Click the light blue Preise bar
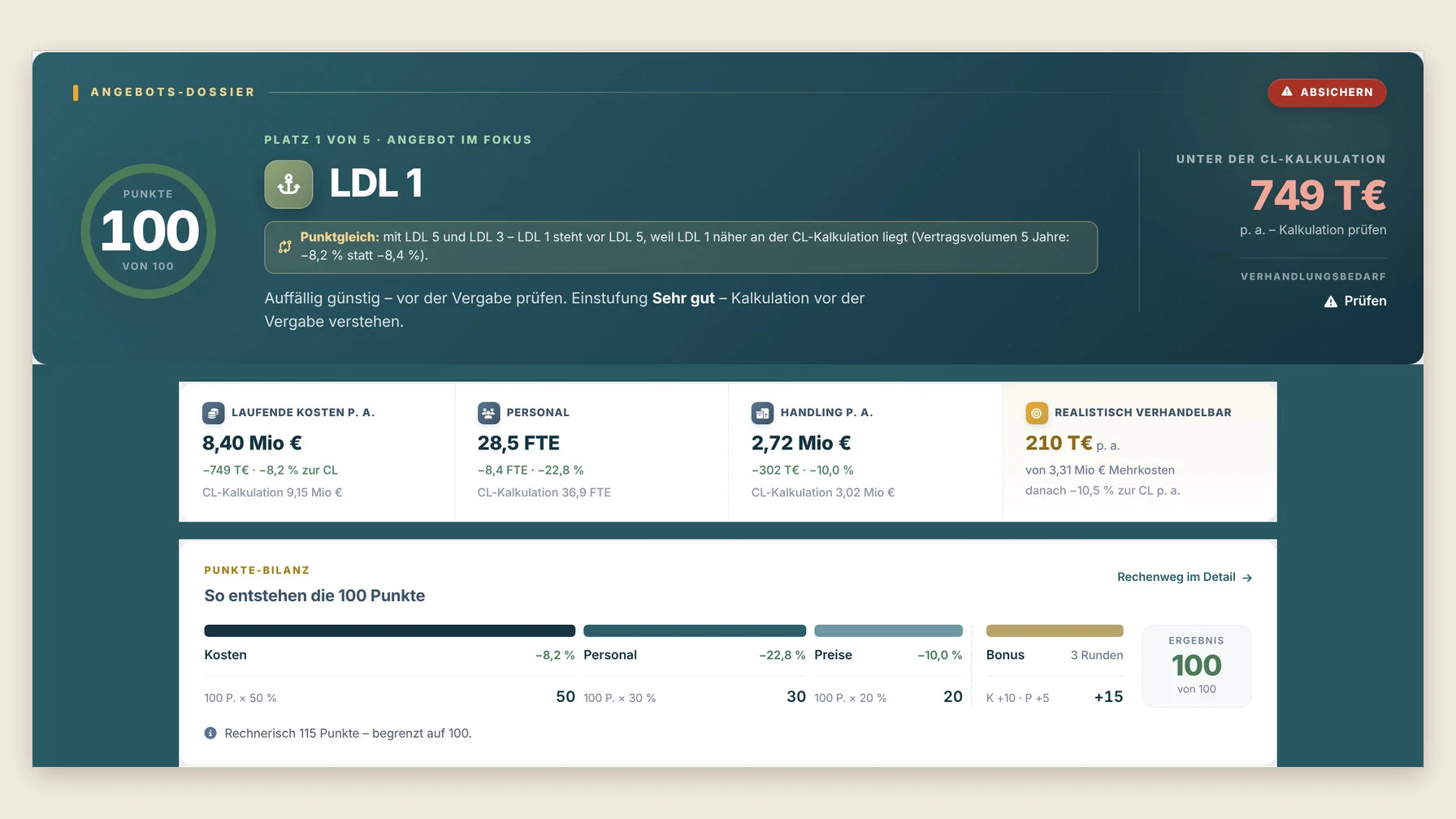The width and height of the screenshot is (1456, 819). click(x=888, y=630)
